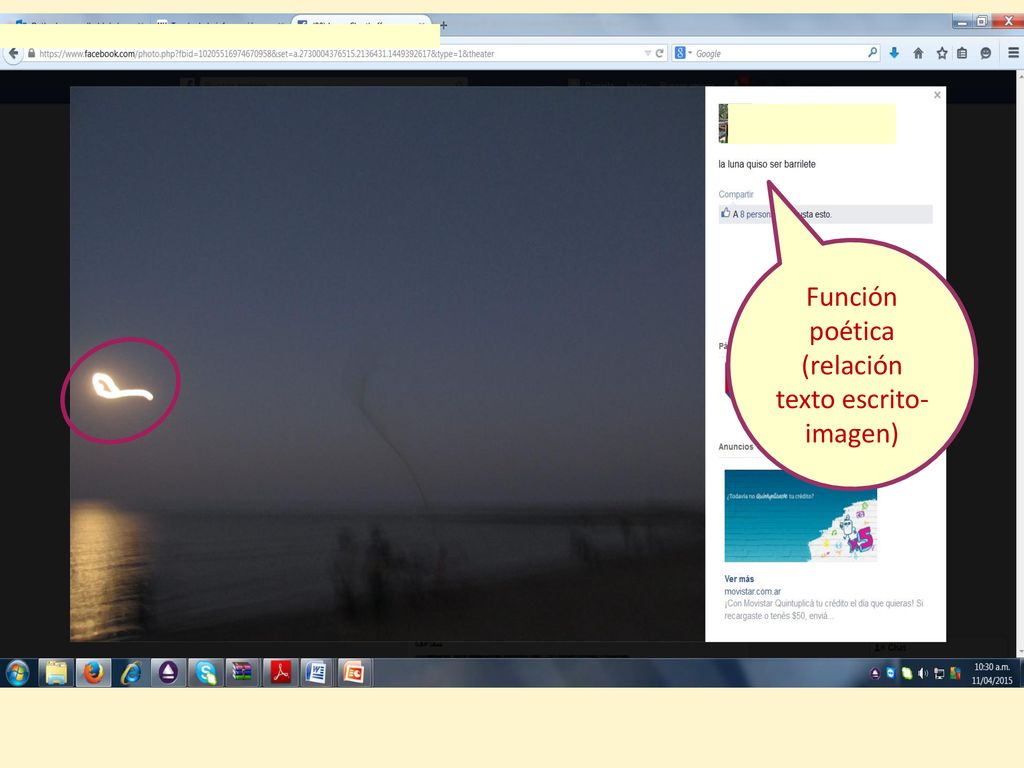Open Skype from the taskbar

[x=206, y=673]
